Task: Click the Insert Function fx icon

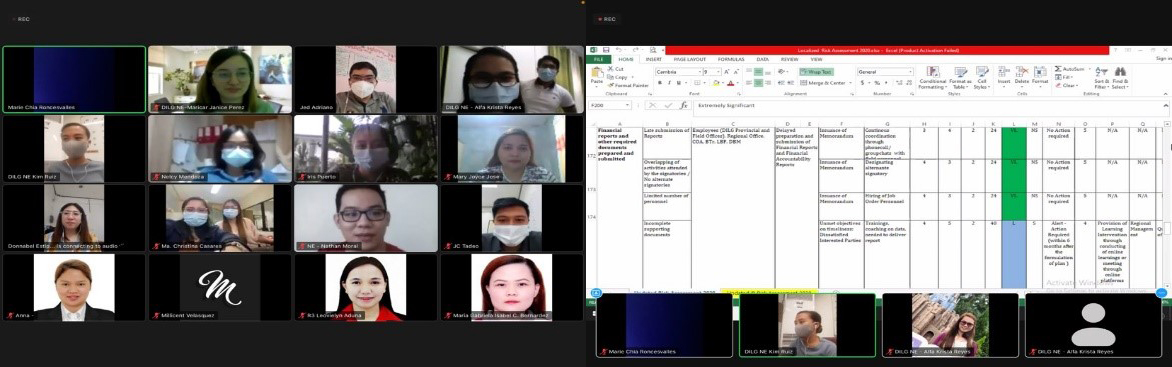Action: point(684,105)
